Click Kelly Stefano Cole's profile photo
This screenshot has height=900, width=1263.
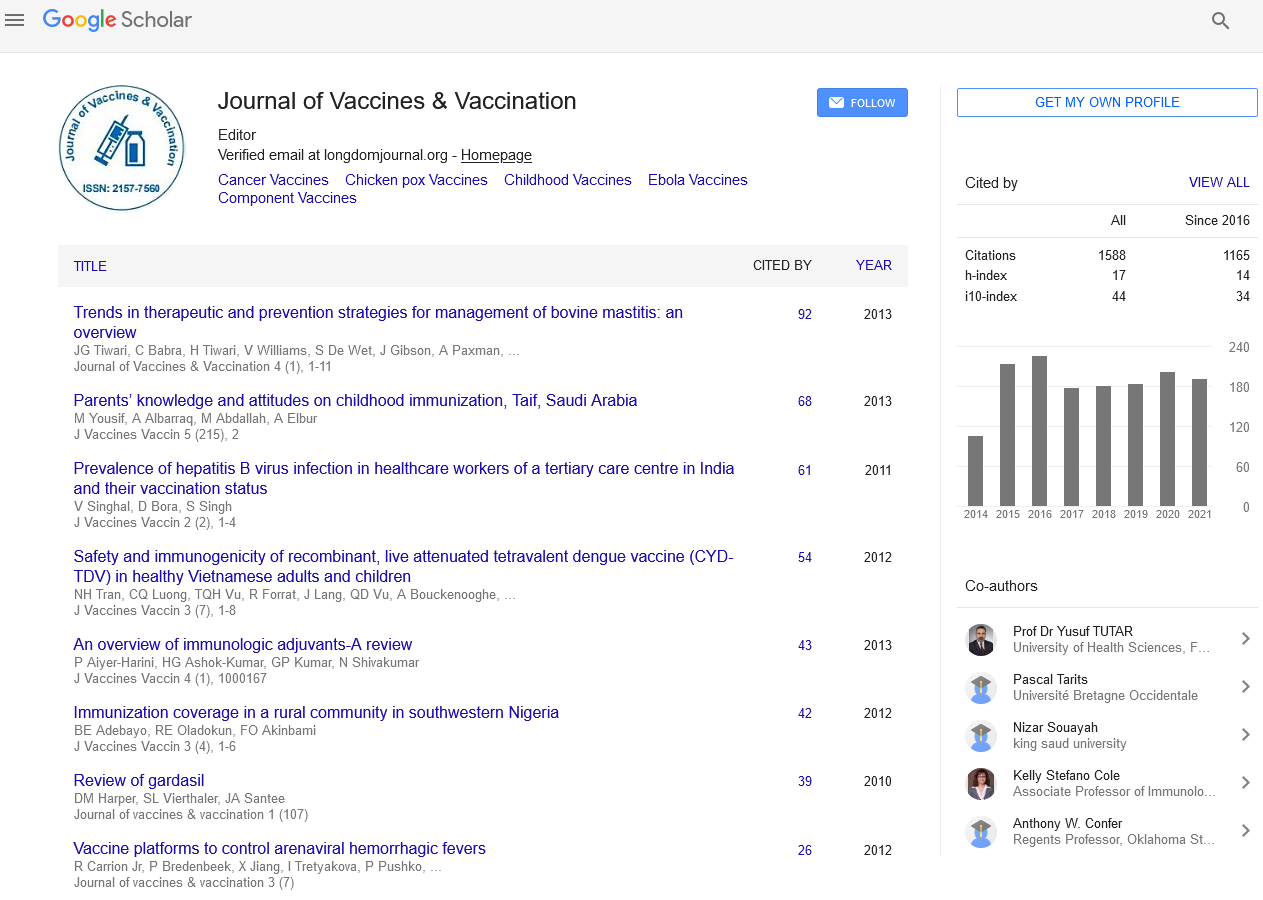(x=981, y=784)
